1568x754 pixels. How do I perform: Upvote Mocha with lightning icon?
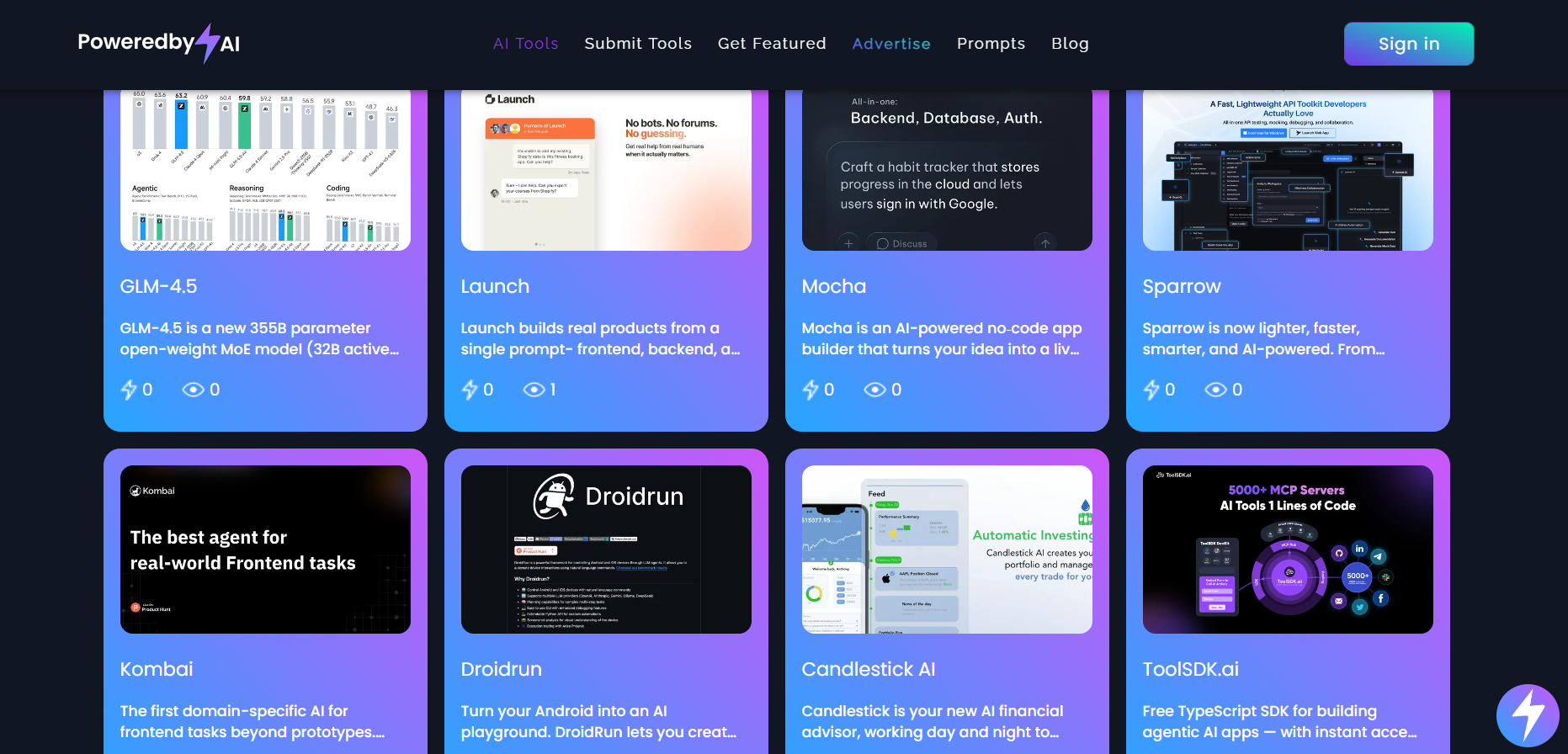click(x=811, y=390)
